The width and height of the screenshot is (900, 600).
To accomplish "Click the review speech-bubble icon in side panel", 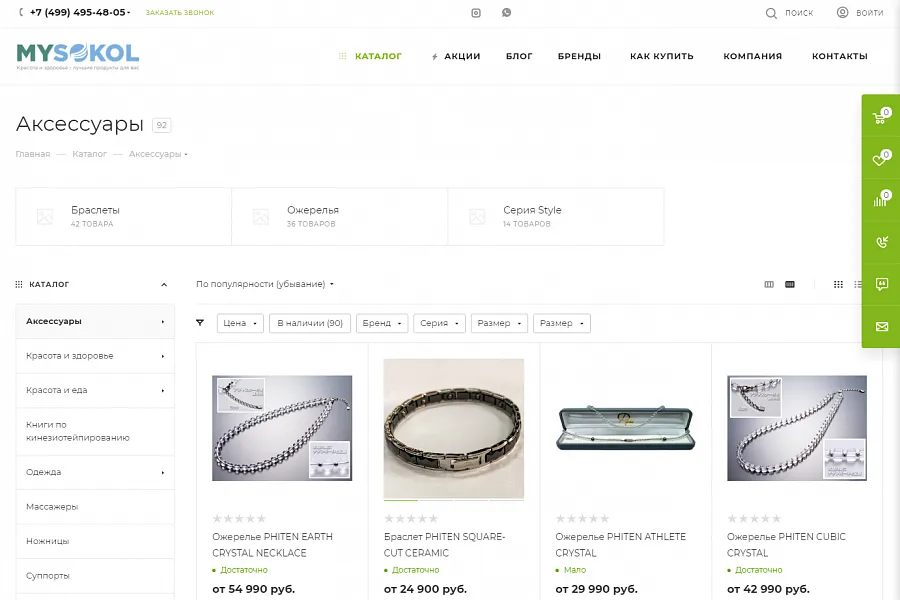I will coord(880,284).
